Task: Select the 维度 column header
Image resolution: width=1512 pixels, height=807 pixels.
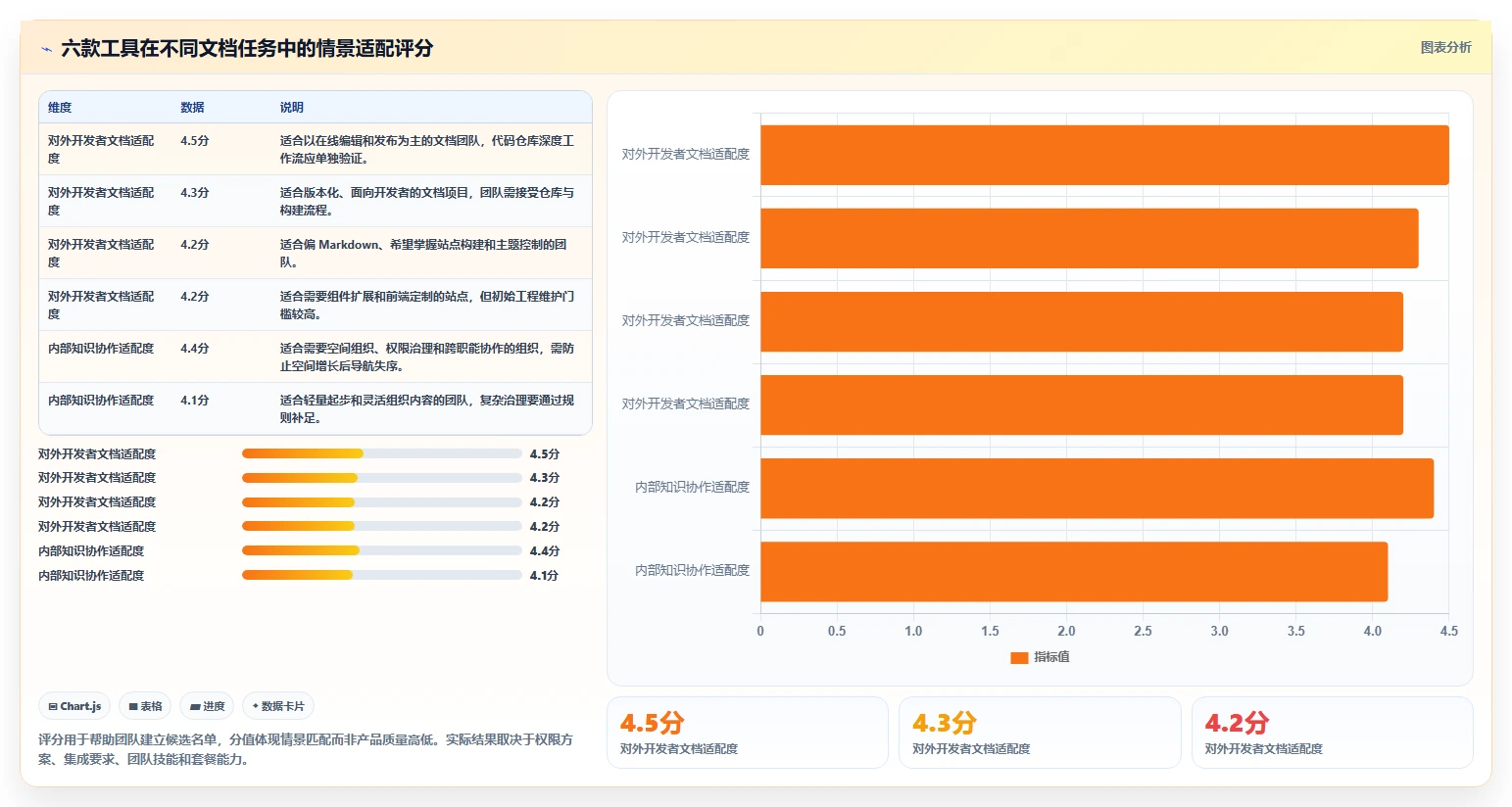Action: [60, 108]
